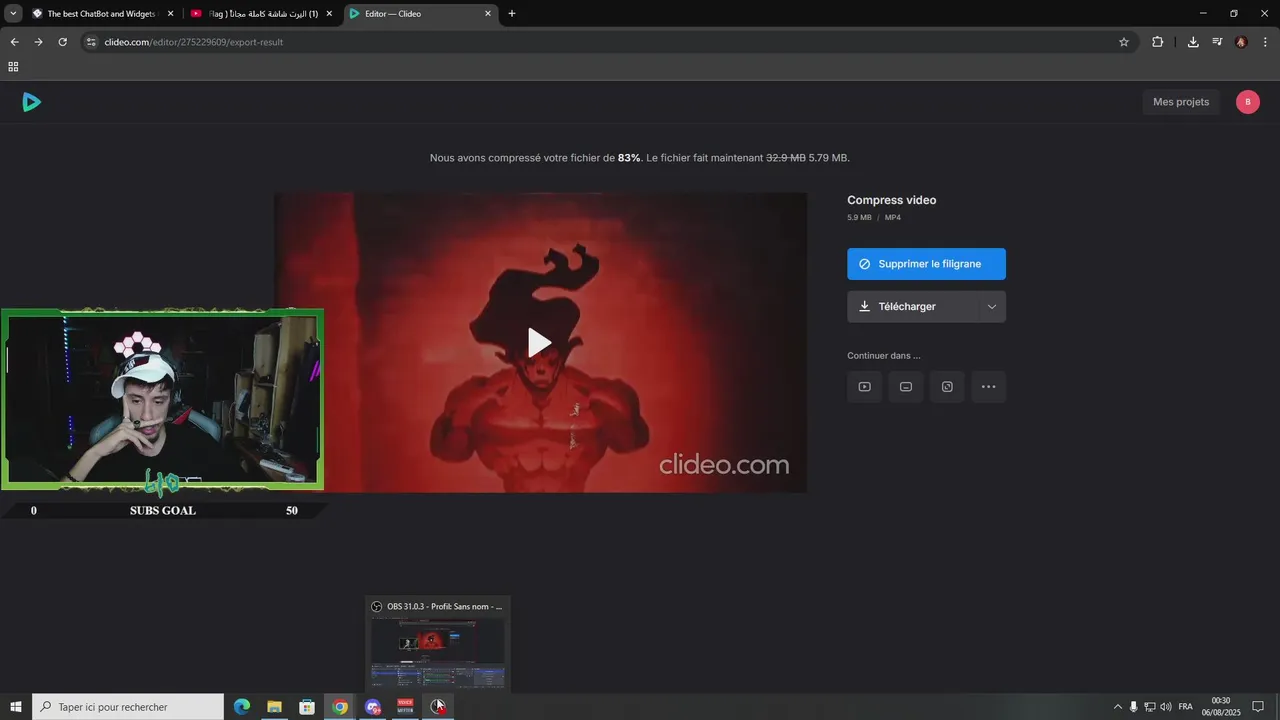Open the Windows notification center

point(1258,707)
